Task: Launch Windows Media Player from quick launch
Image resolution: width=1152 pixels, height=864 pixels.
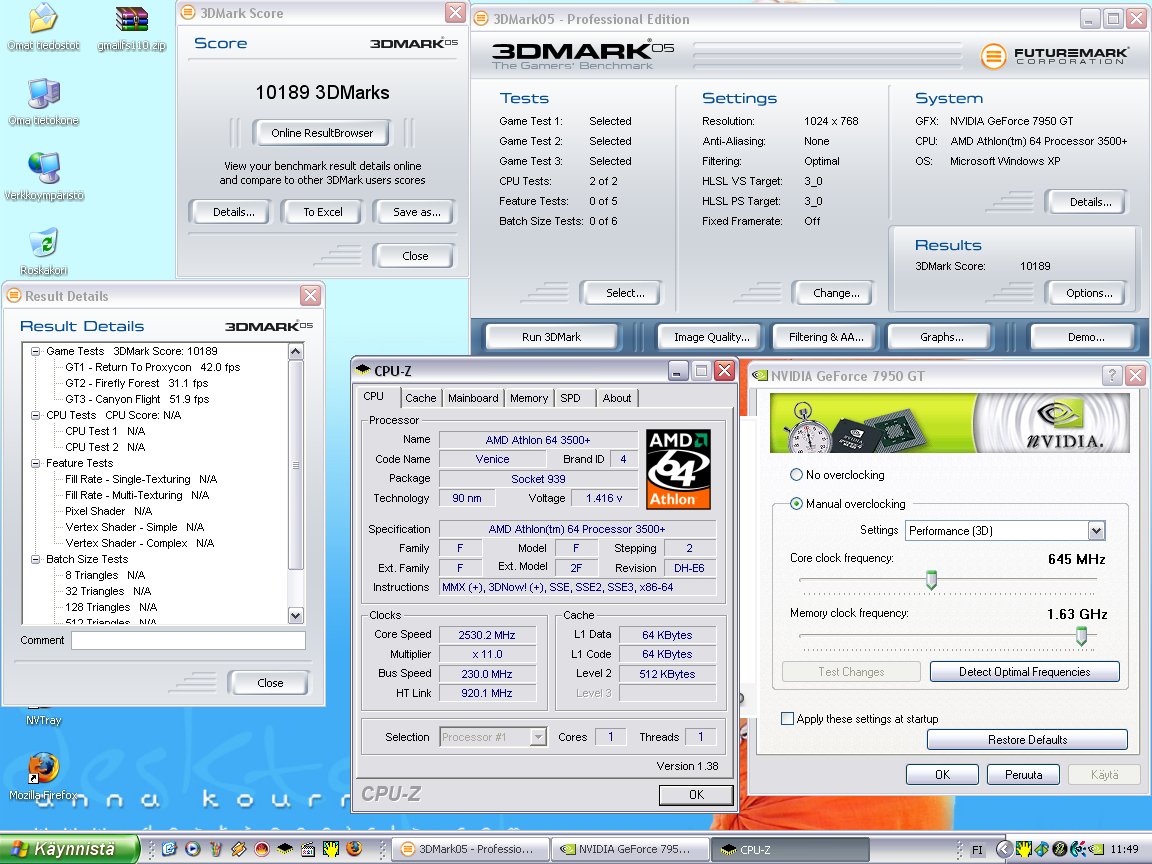Action: click(x=192, y=849)
